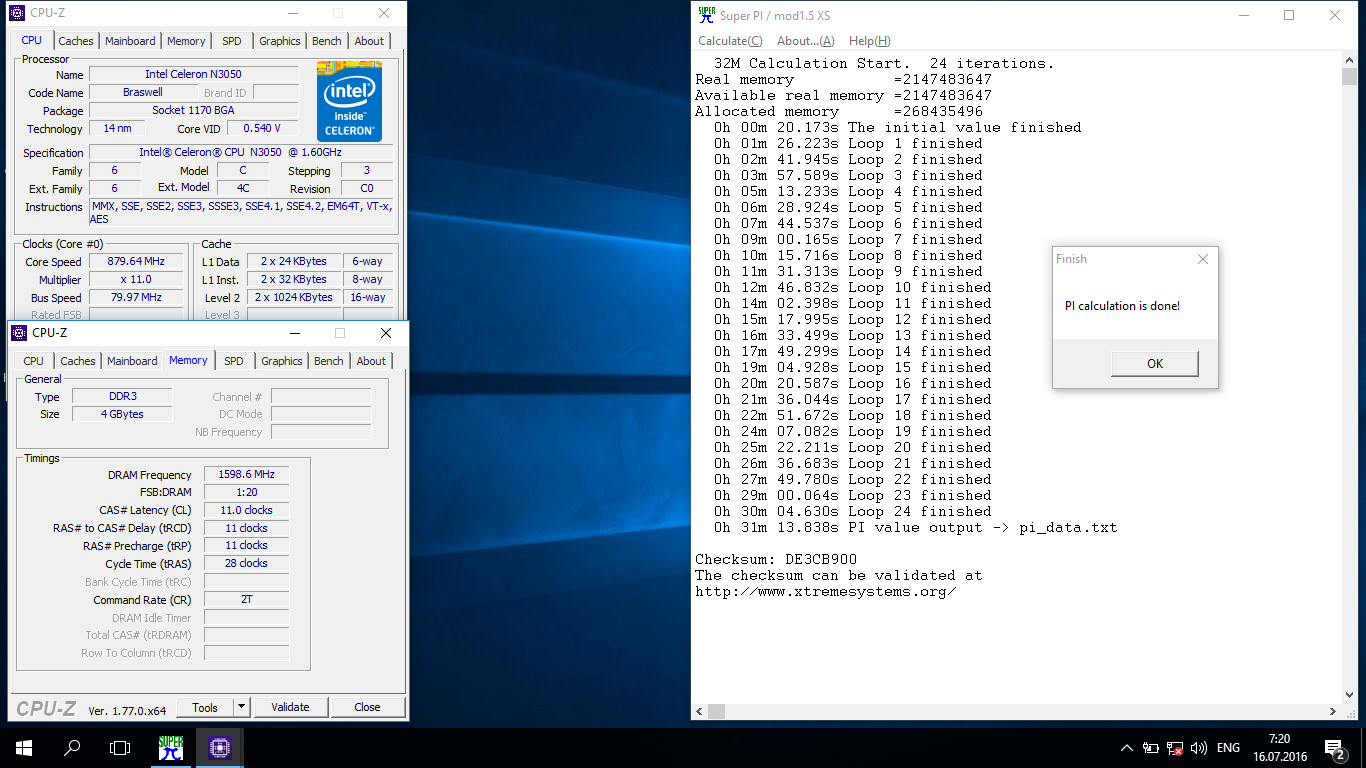Open Task View on the taskbar
Image resolution: width=1366 pixels, height=768 pixels.
coord(120,747)
